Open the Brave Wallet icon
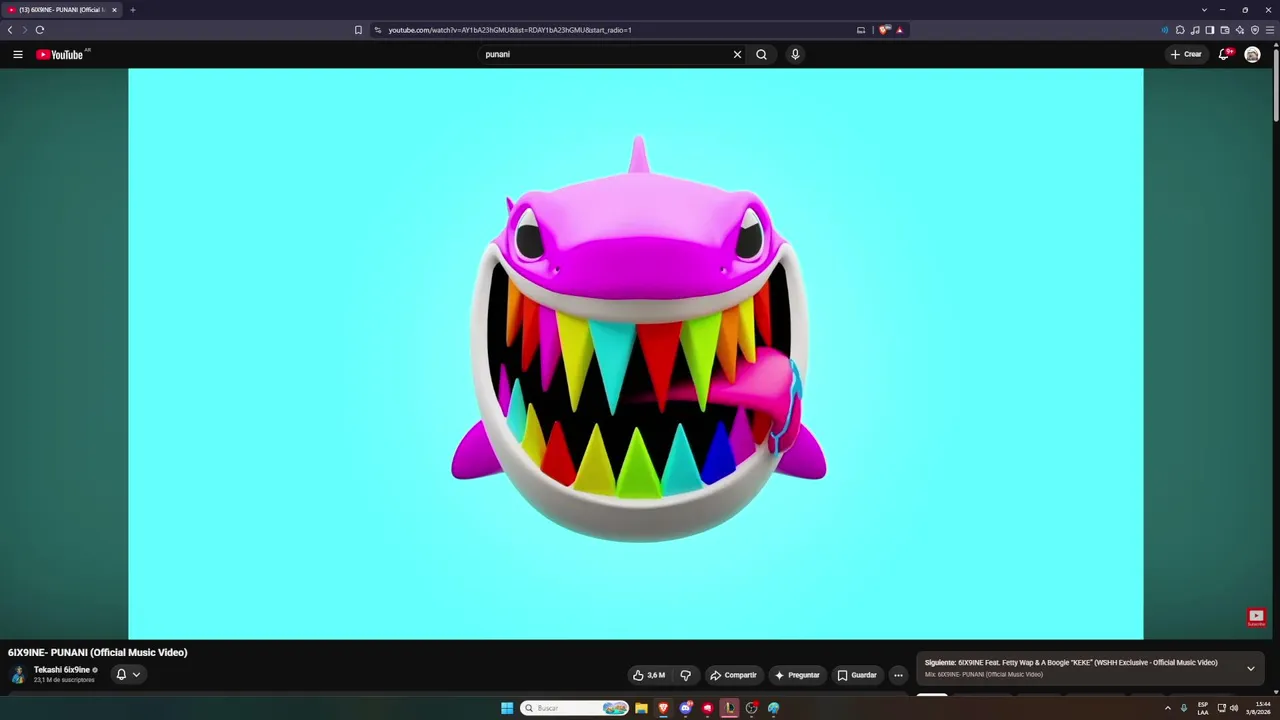Screen dimensions: 1280x720 point(1225,30)
